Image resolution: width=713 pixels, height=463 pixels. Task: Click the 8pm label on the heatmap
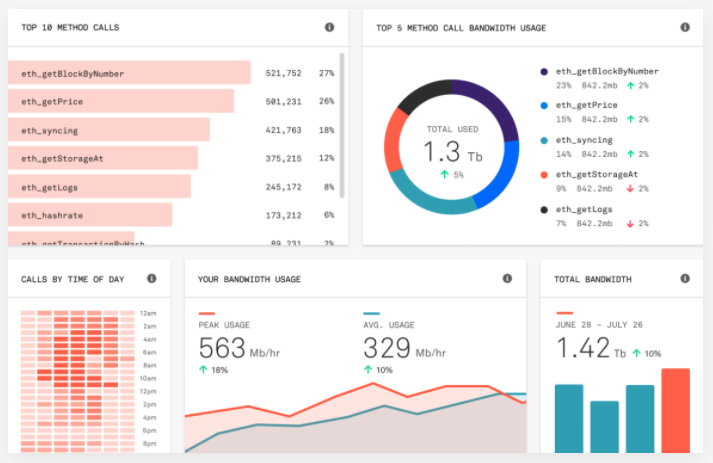click(x=149, y=443)
